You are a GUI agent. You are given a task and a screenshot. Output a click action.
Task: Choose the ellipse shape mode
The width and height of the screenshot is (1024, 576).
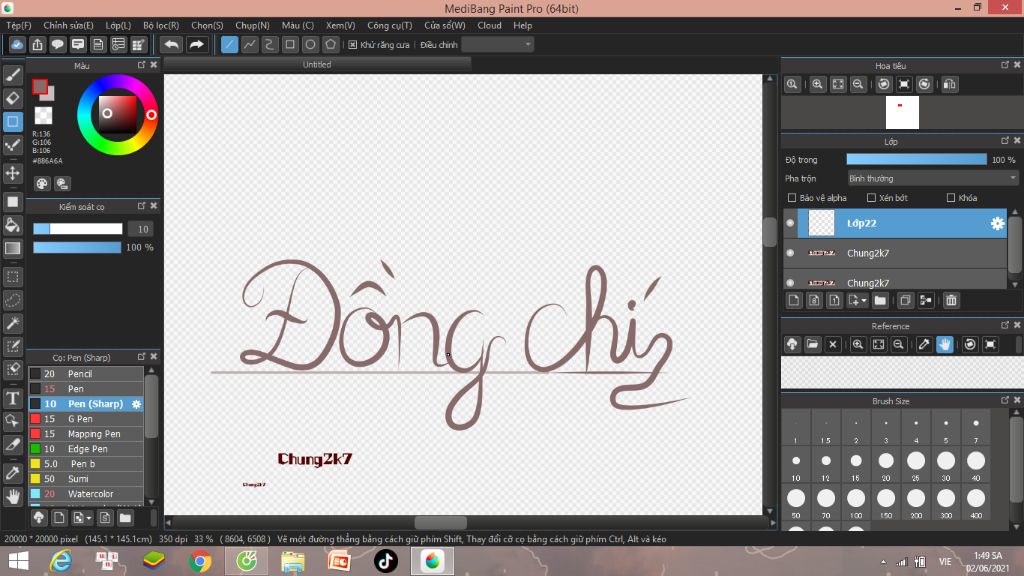310,44
